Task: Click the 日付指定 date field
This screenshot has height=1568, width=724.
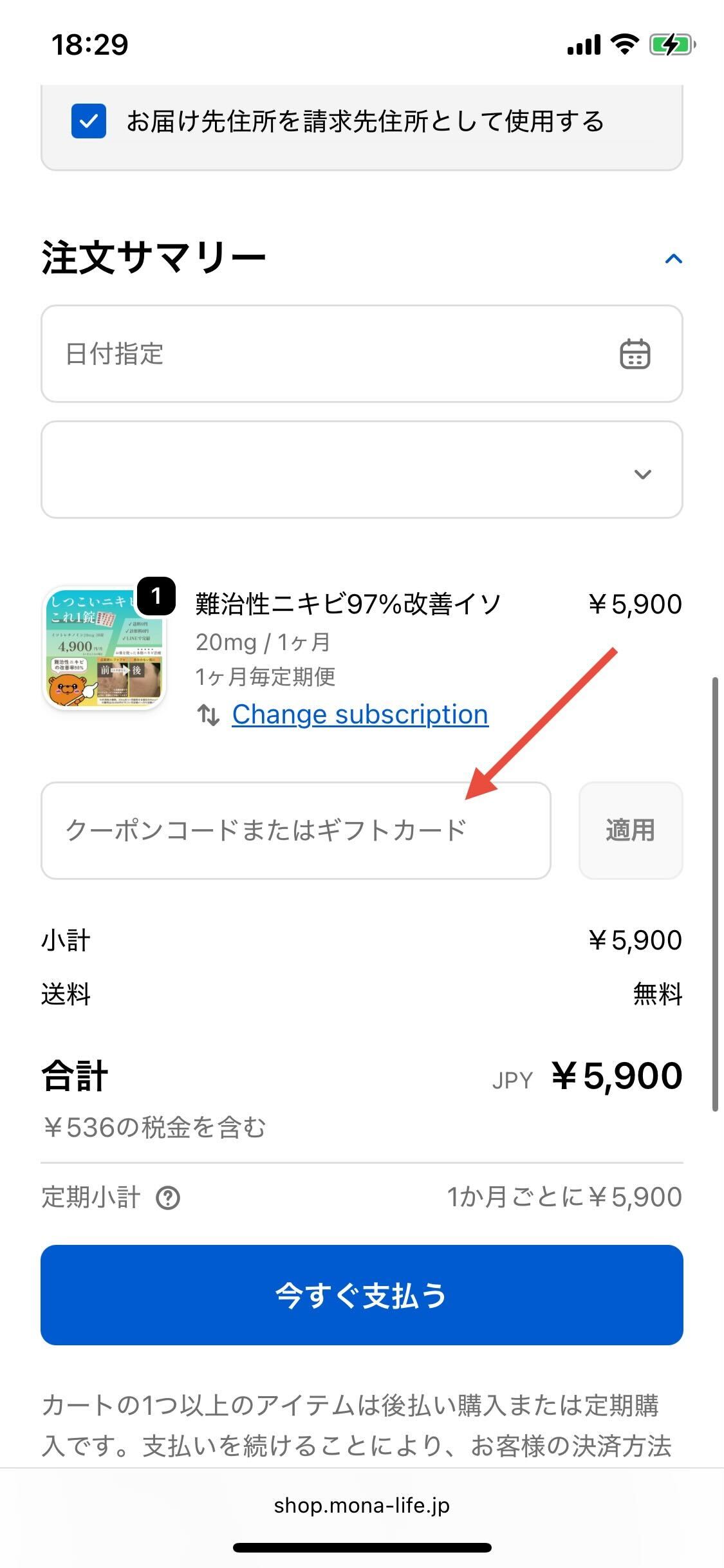Action: click(x=322, y=354)
